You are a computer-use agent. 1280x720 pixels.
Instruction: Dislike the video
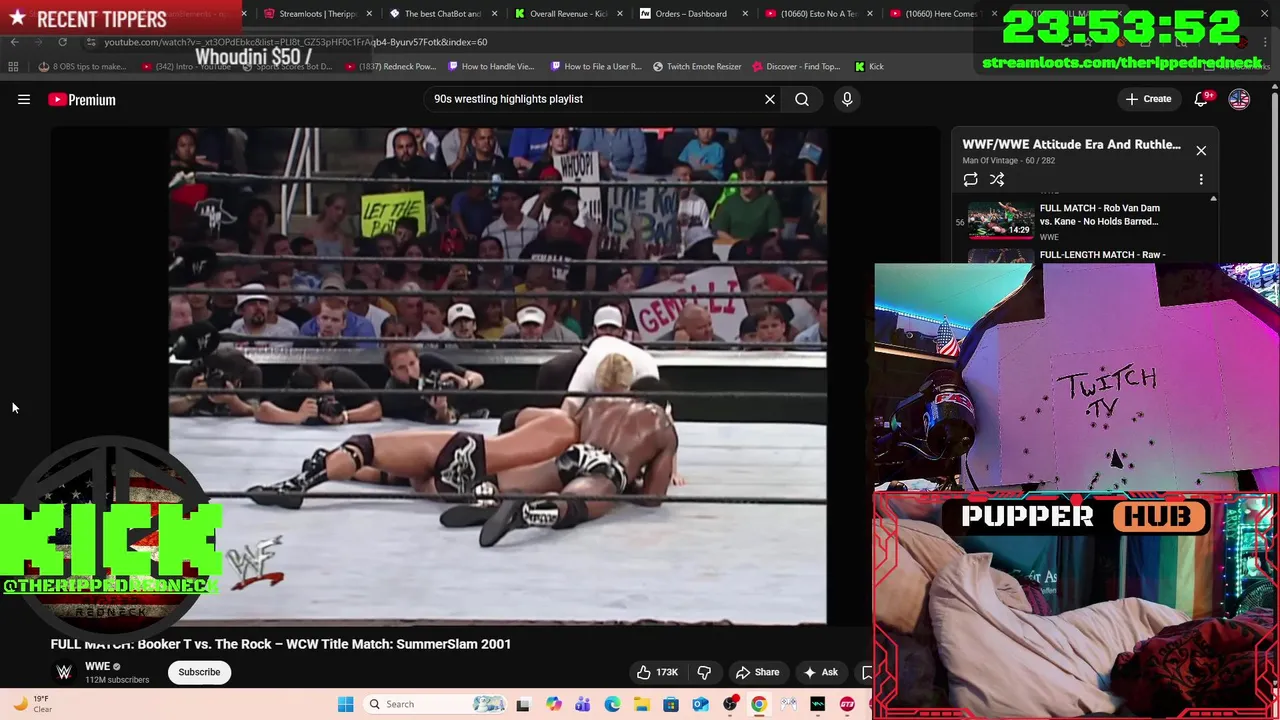[704, 672]
